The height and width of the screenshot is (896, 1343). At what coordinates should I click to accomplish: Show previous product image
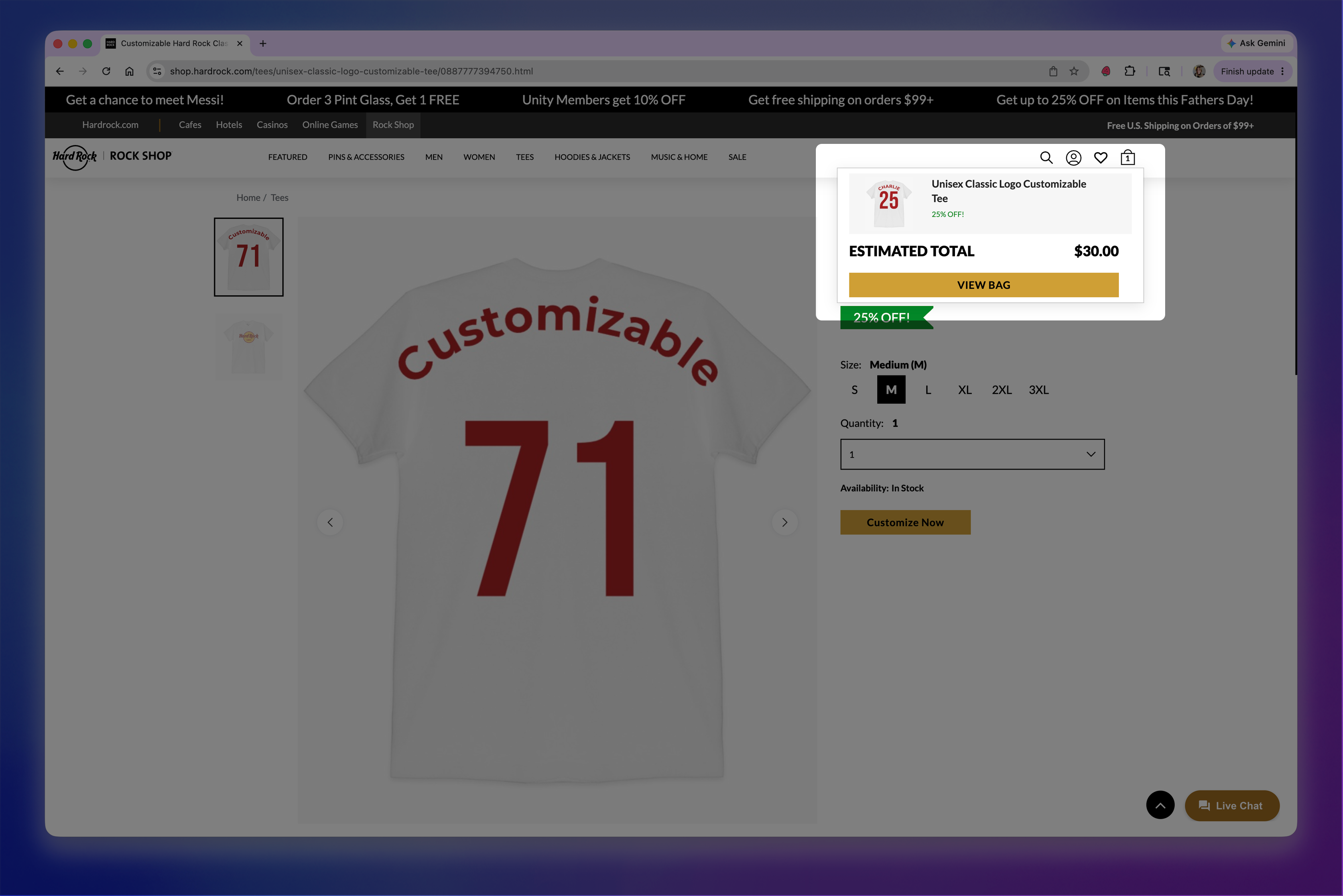(330, 522)
